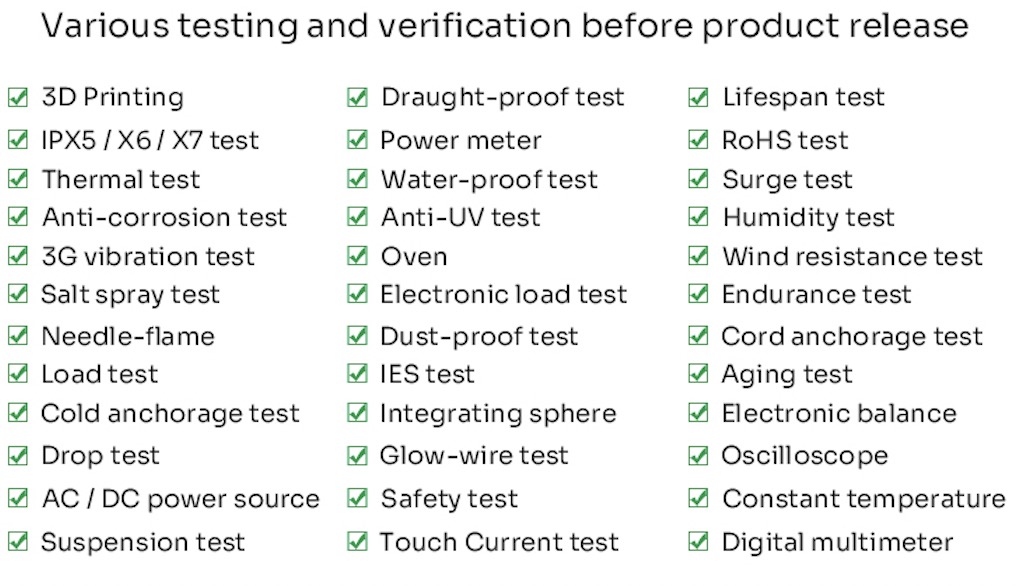Image resolution: width=1020 pixels, height=586 pixels.
Task: Toggle Salt spray test checkbox
Action: [18, 294]
